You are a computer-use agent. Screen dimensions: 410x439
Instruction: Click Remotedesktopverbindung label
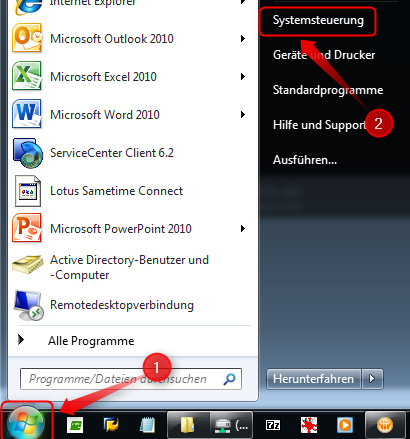[x=122, y=305]
